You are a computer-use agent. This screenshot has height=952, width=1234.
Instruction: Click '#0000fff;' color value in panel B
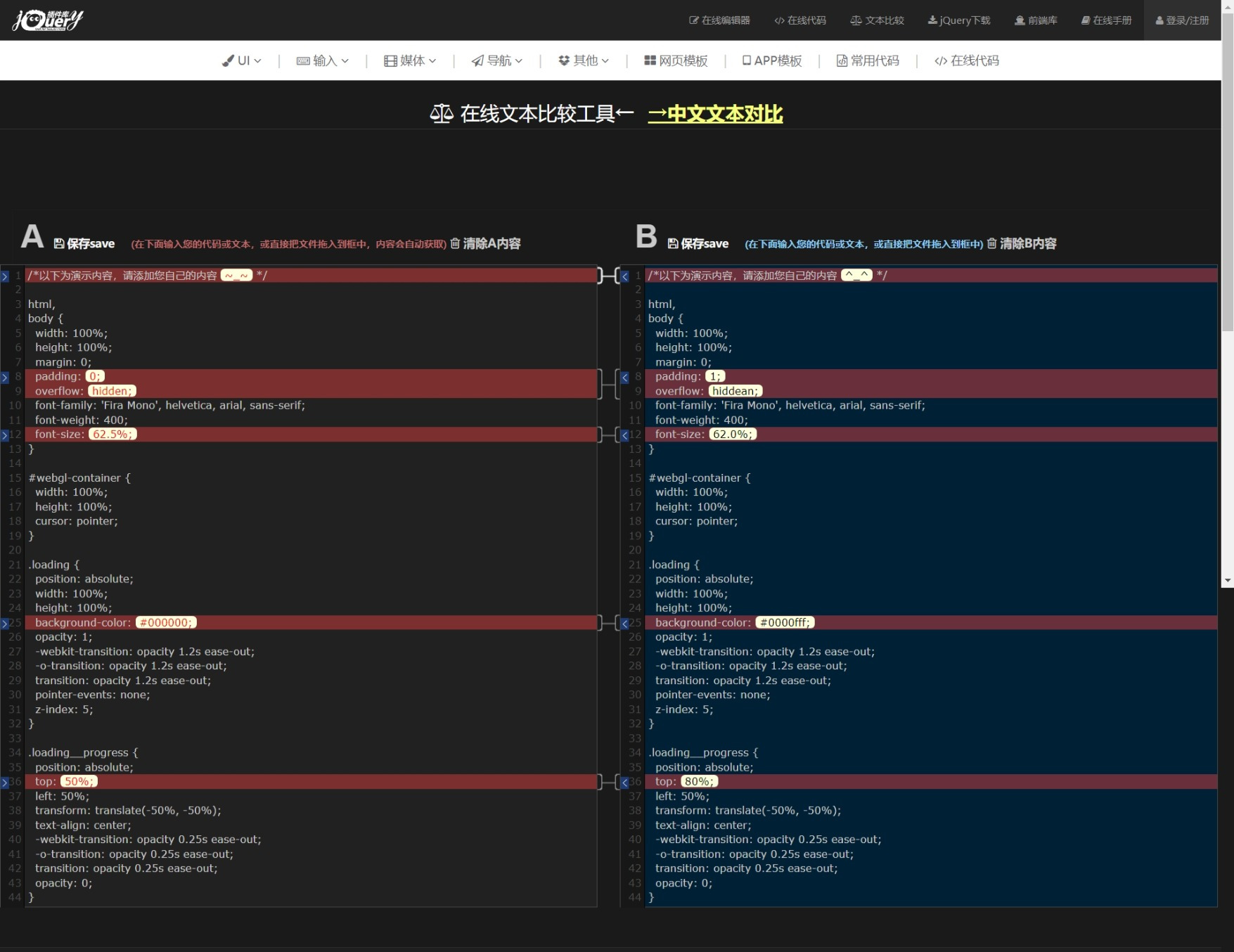pos(785,622)
